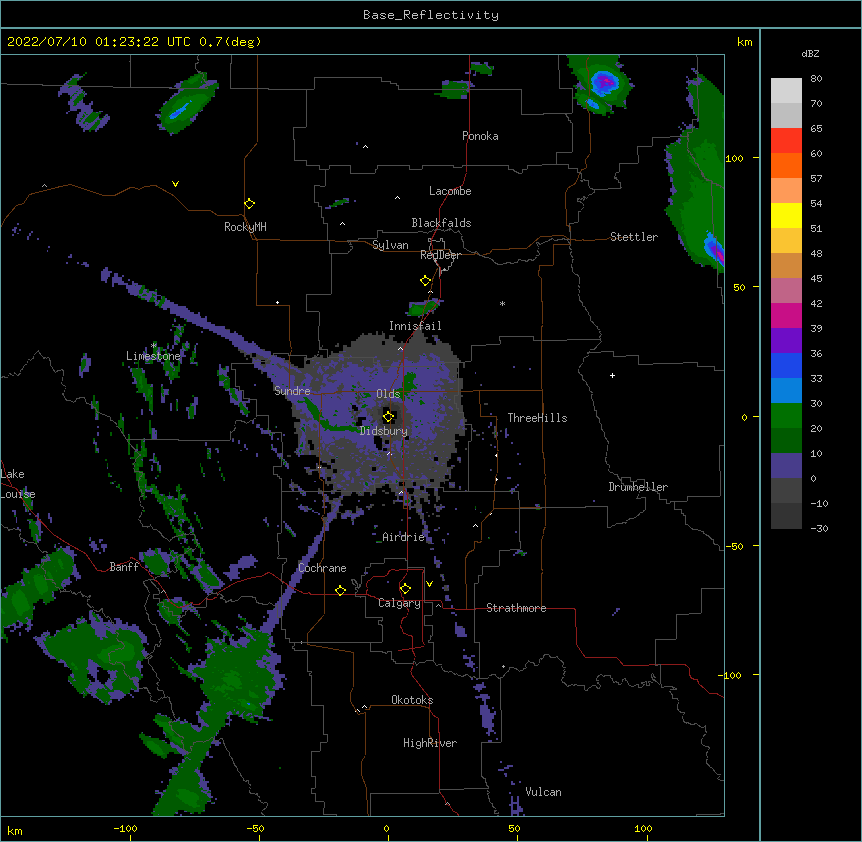Select the Vulcan label
Viewport: 862px width, 842px height.
[x=543, y=792]
